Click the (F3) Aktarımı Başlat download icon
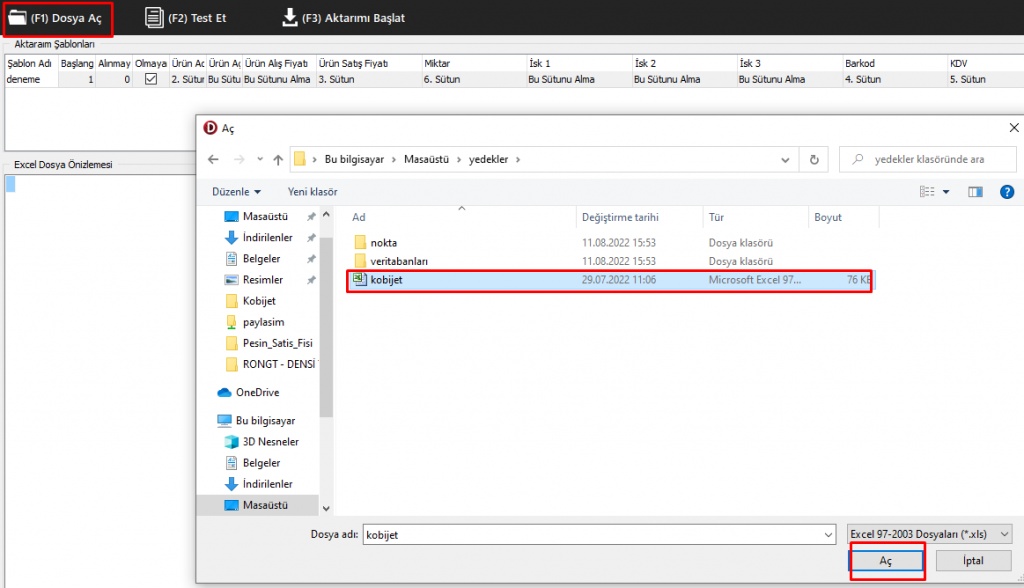Image resolution: width=1024 pixels, height=588 pixels. (x=289, y=18)
